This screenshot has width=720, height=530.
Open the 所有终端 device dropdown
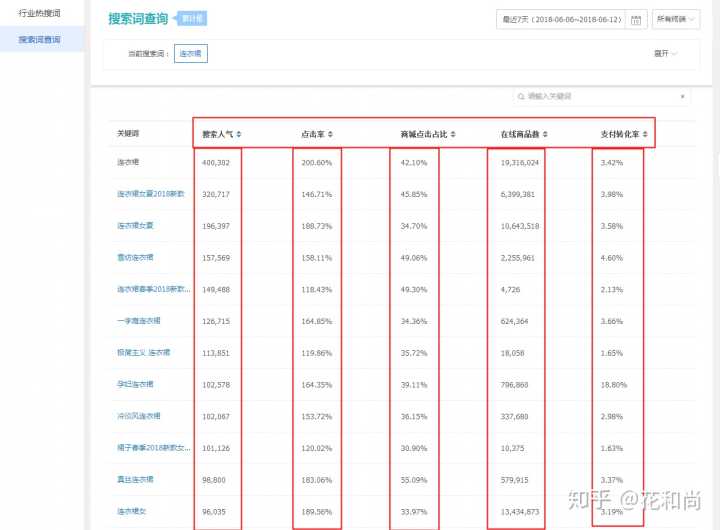676,19
